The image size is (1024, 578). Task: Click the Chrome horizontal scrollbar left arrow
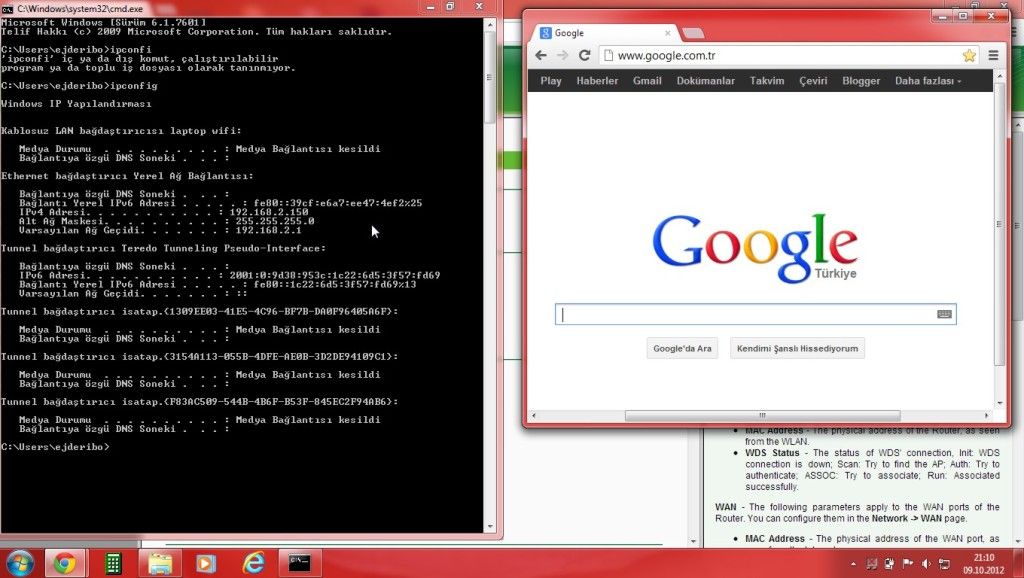(534, 415)
